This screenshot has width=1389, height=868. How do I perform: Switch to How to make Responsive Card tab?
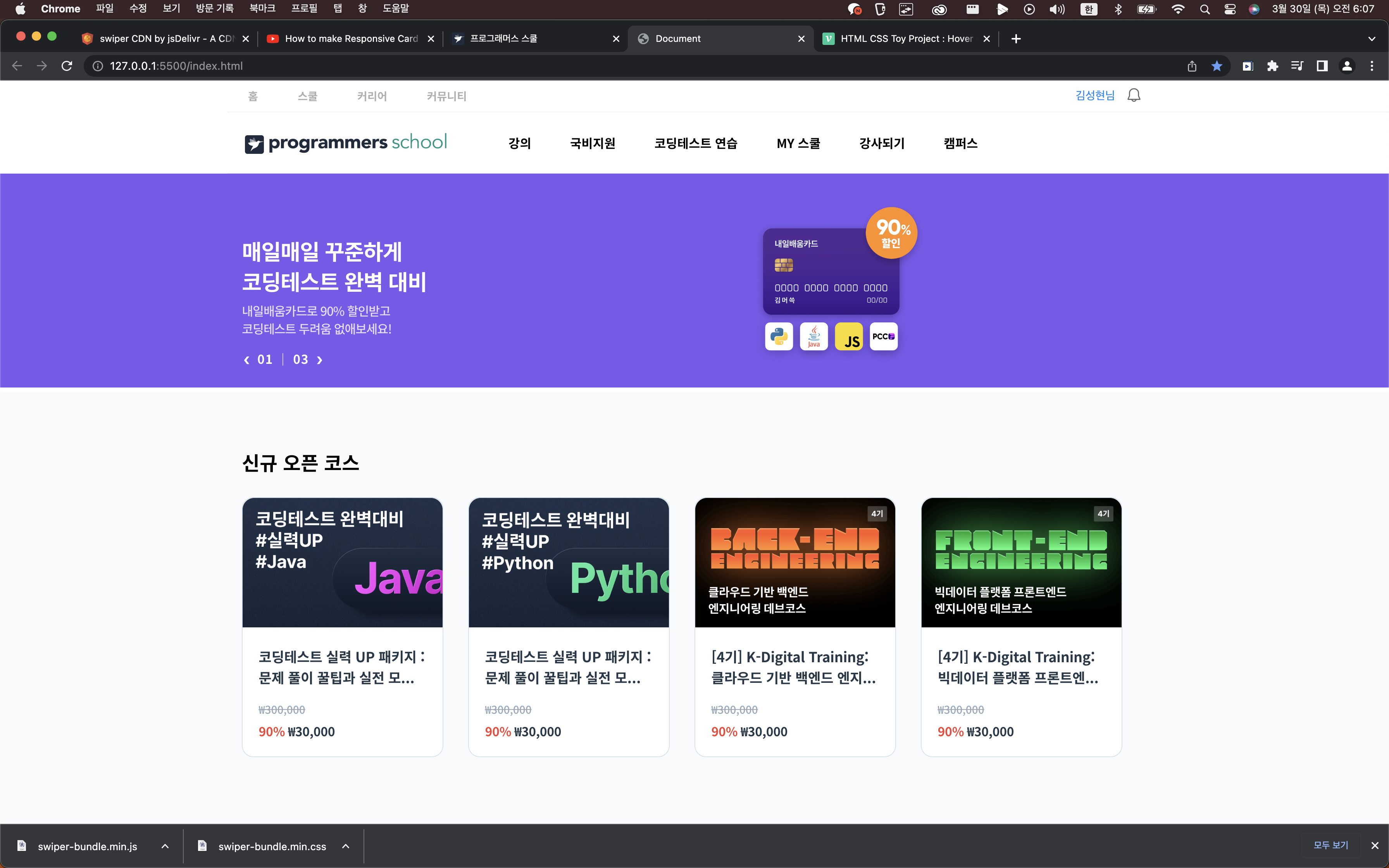350,38
